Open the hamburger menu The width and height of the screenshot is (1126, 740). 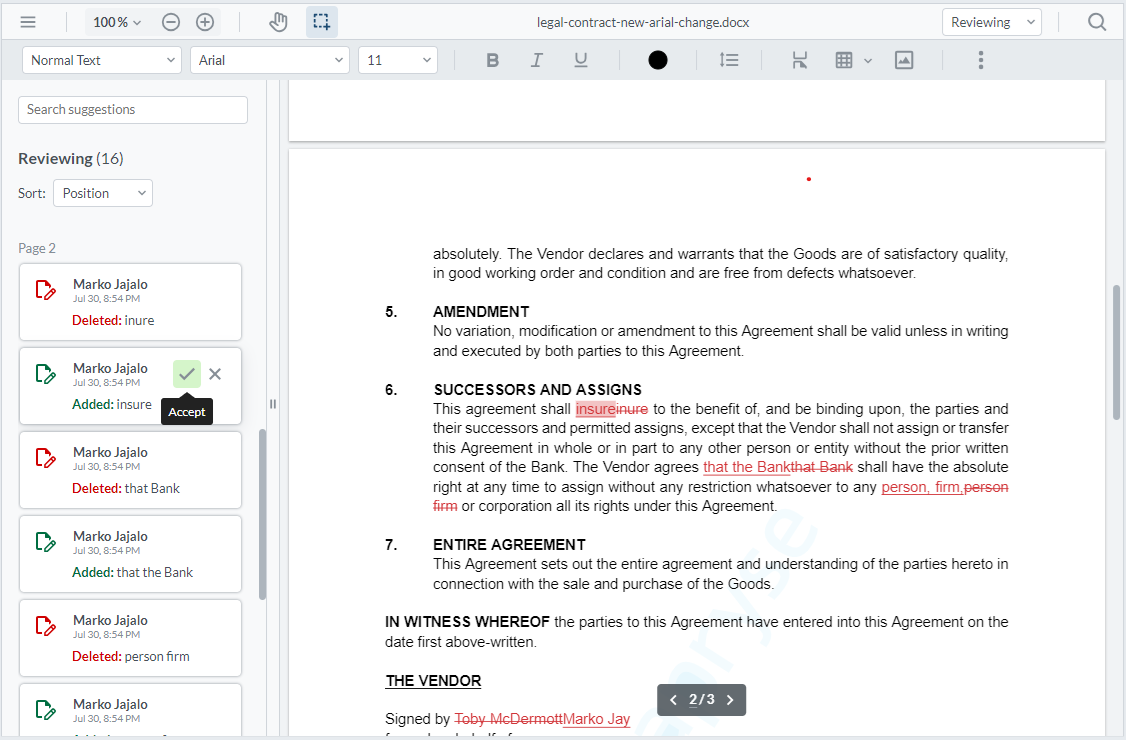tap(28, 22)
